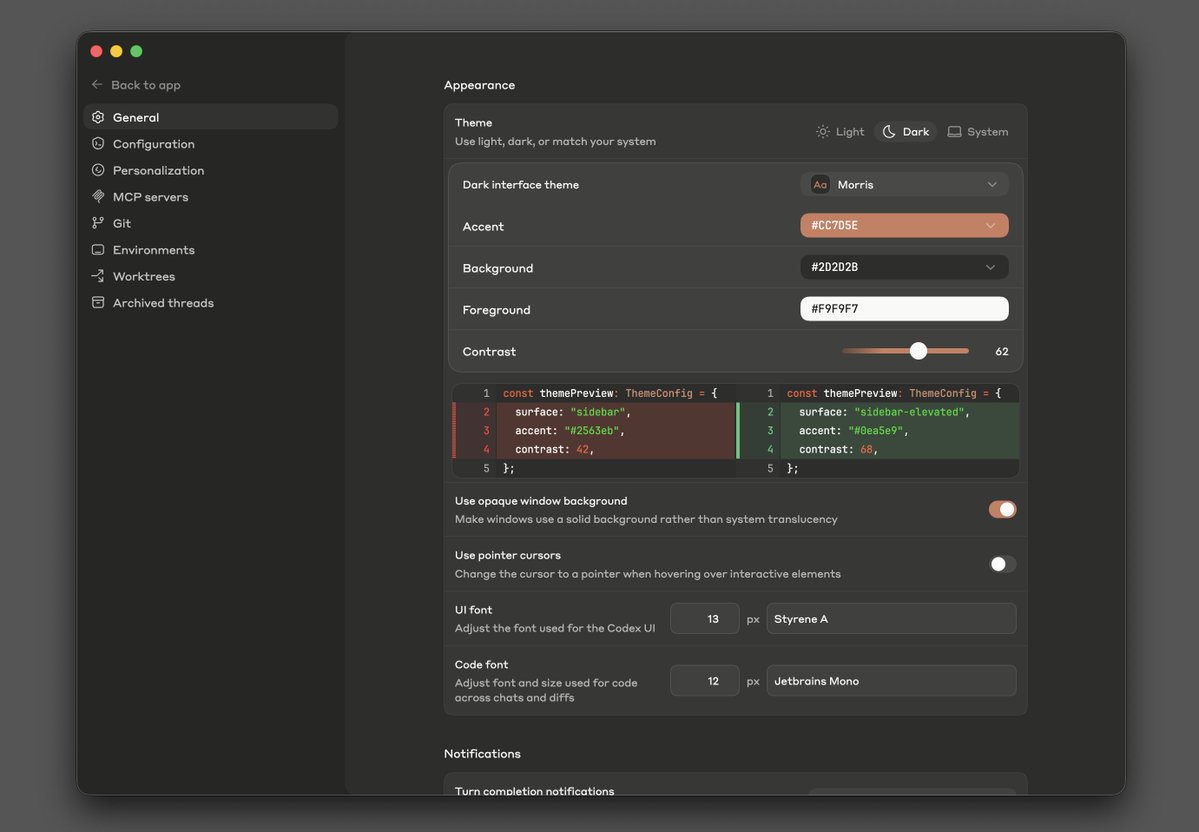Click the Aa theme preview icon
The width and height of the screenshot is (1199, 832).
coord(820,184)
